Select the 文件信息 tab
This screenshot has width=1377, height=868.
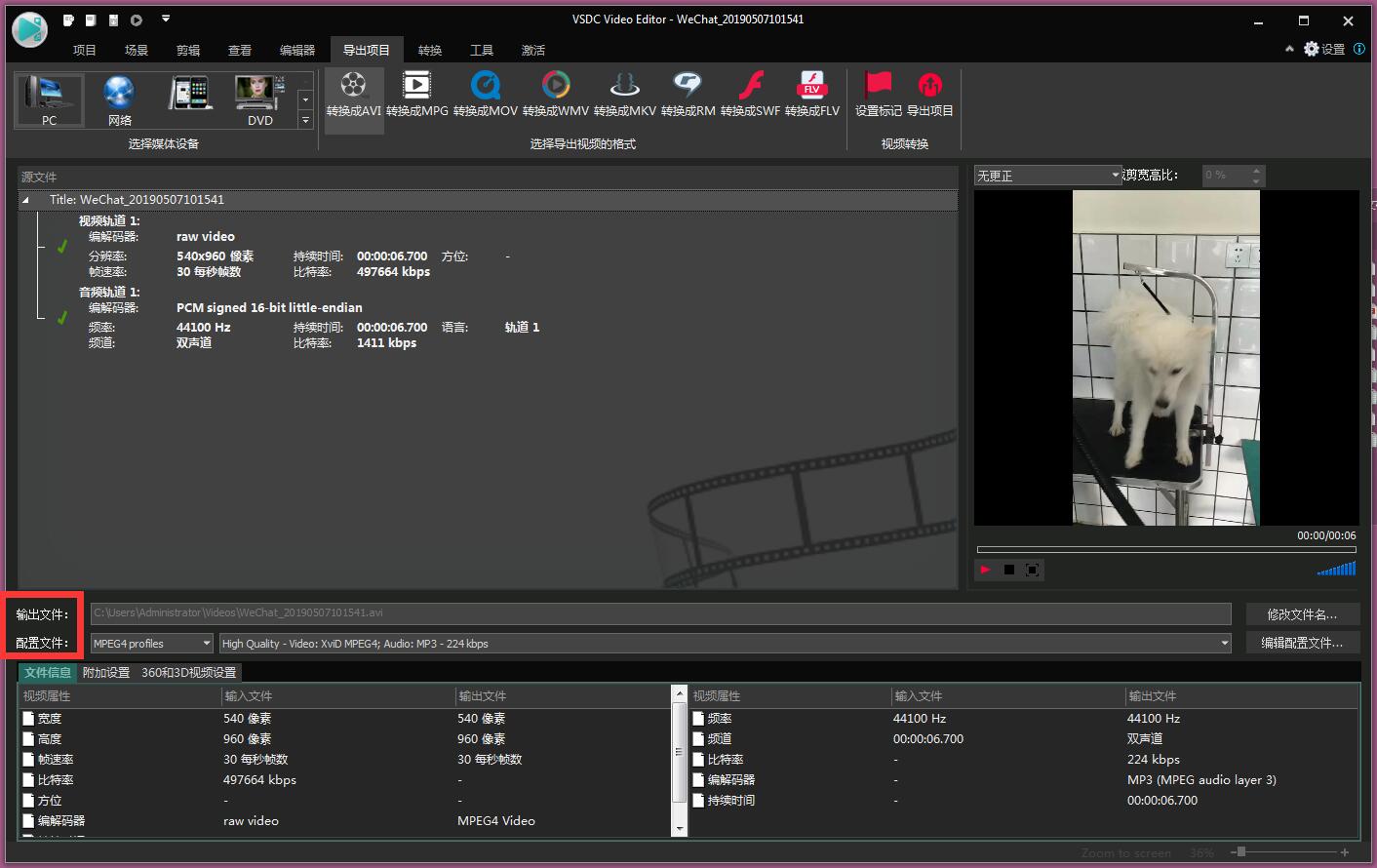(48, 673)
